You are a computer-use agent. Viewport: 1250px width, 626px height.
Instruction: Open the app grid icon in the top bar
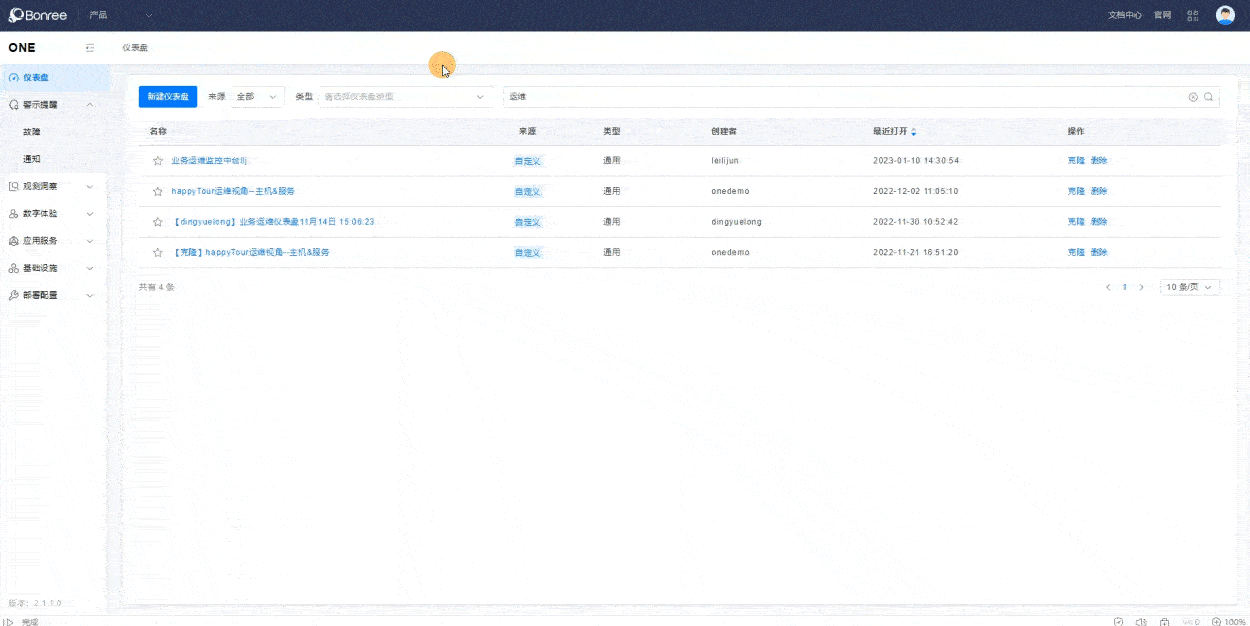tap(1193, 15)
